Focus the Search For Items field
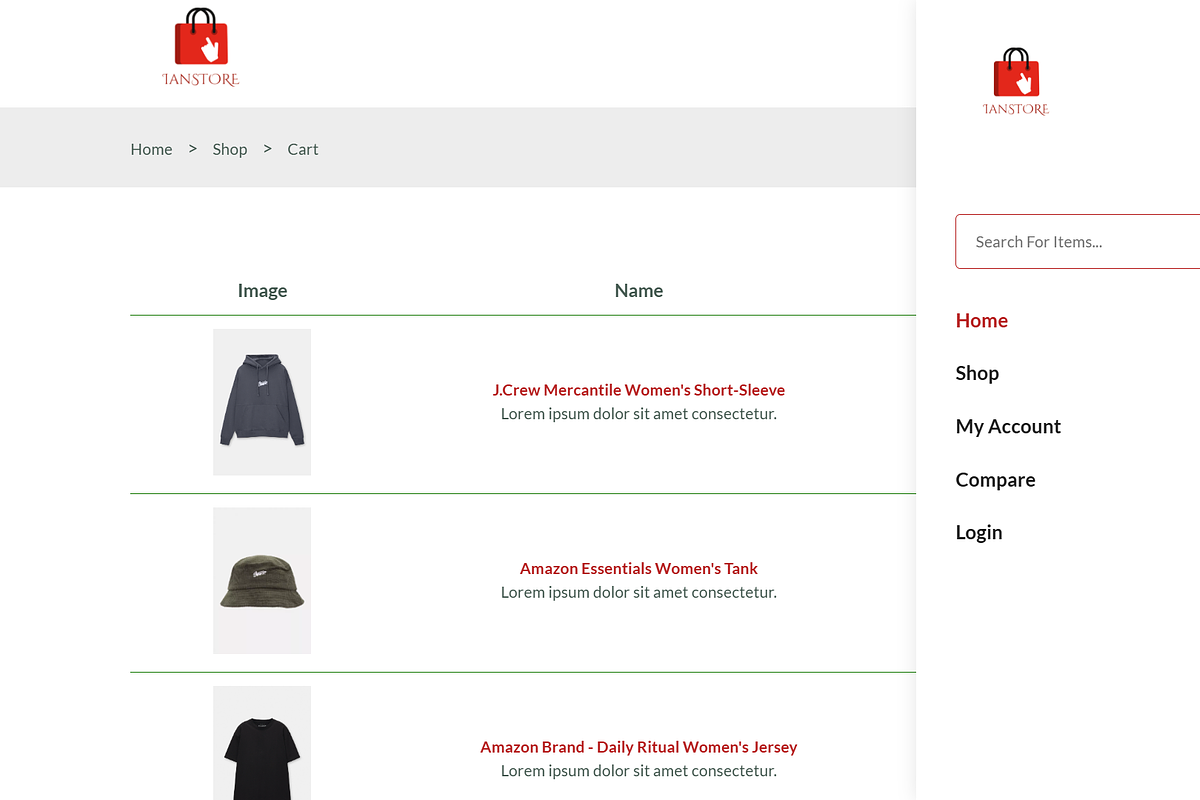 pyautogui.click(x=1078, y=241)
